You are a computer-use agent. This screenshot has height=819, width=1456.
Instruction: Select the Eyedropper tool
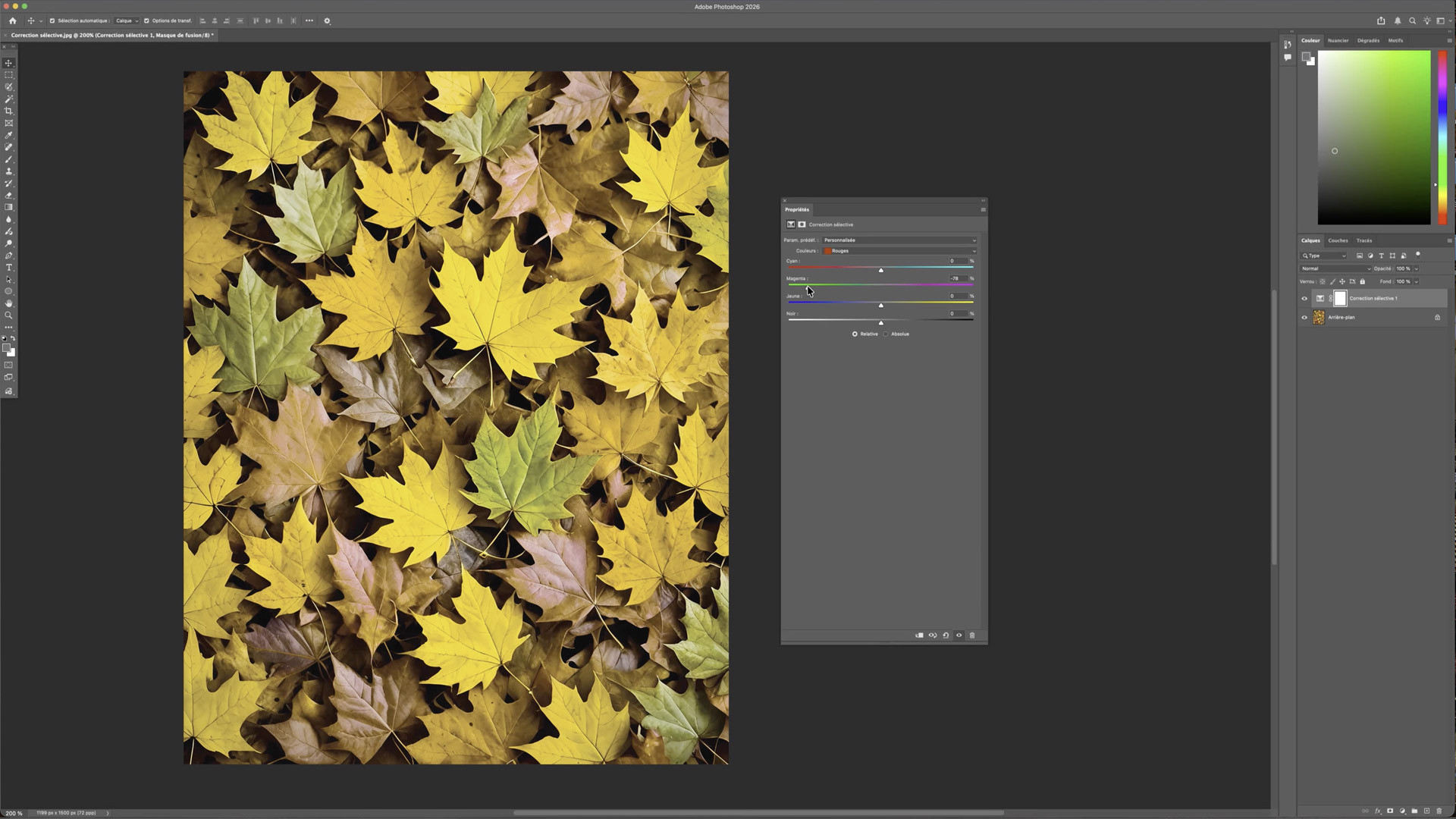(9, 135)
